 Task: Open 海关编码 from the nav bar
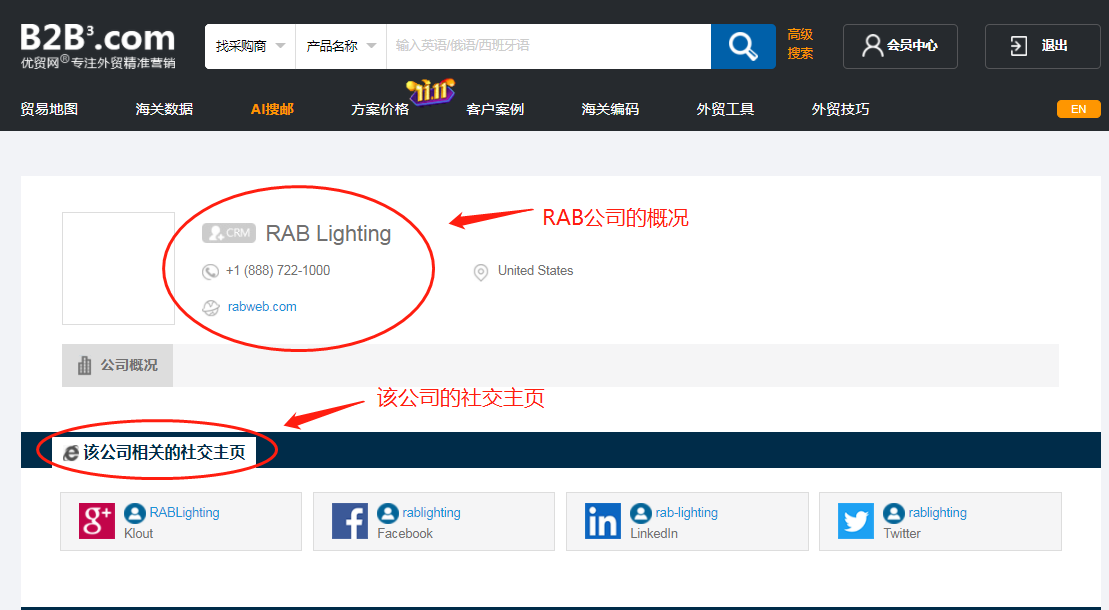point(610,109)
